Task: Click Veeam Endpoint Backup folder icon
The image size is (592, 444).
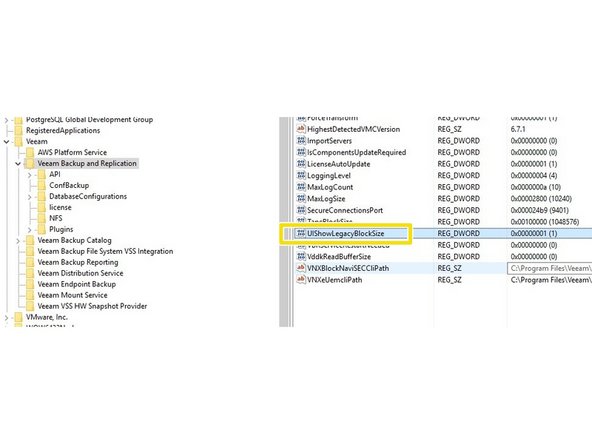Action: coord(30,284)
